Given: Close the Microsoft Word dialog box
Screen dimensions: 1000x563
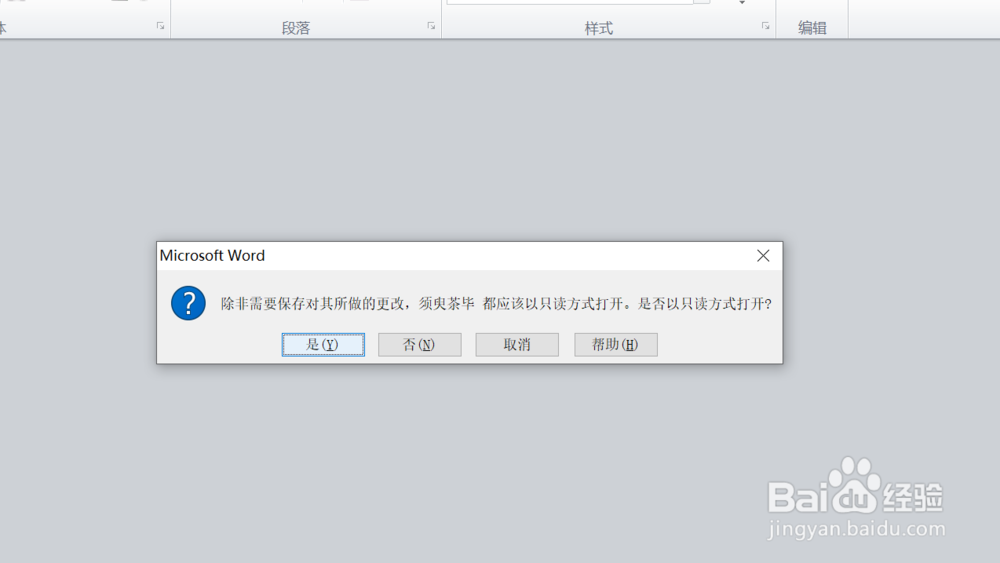Looking at the screenshot, I should pyautogui.click(x=763, y=256).
